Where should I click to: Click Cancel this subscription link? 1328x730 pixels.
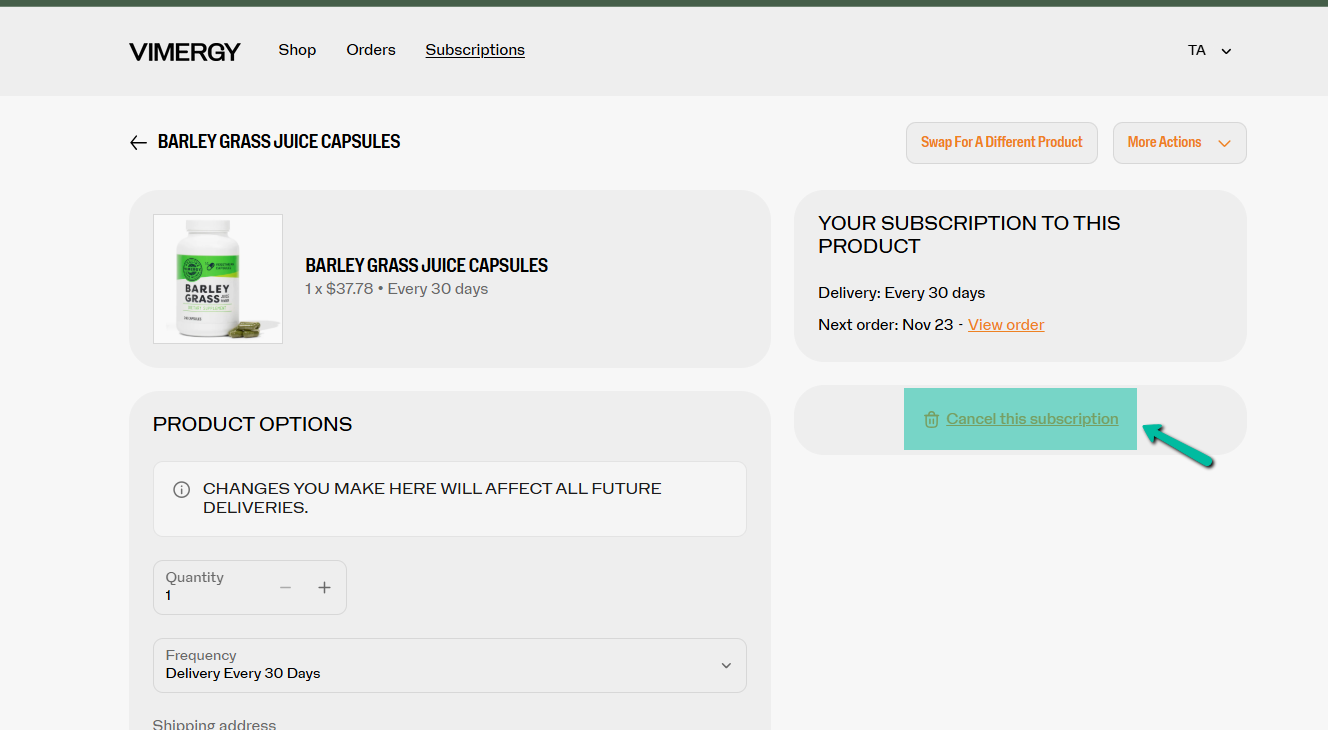pos(1032,419)
